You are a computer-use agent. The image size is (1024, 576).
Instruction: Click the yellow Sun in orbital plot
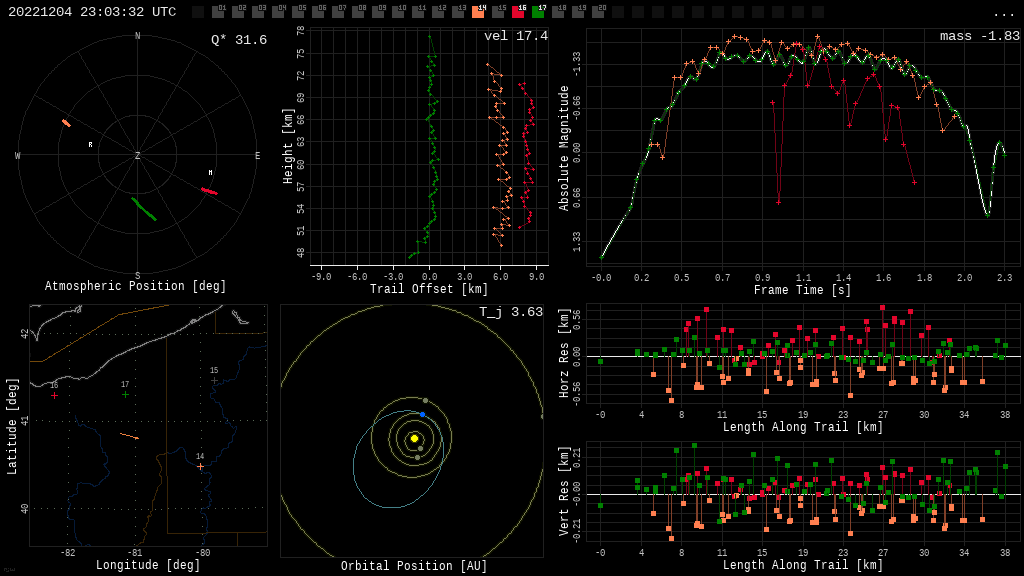[x=414, y=438]
